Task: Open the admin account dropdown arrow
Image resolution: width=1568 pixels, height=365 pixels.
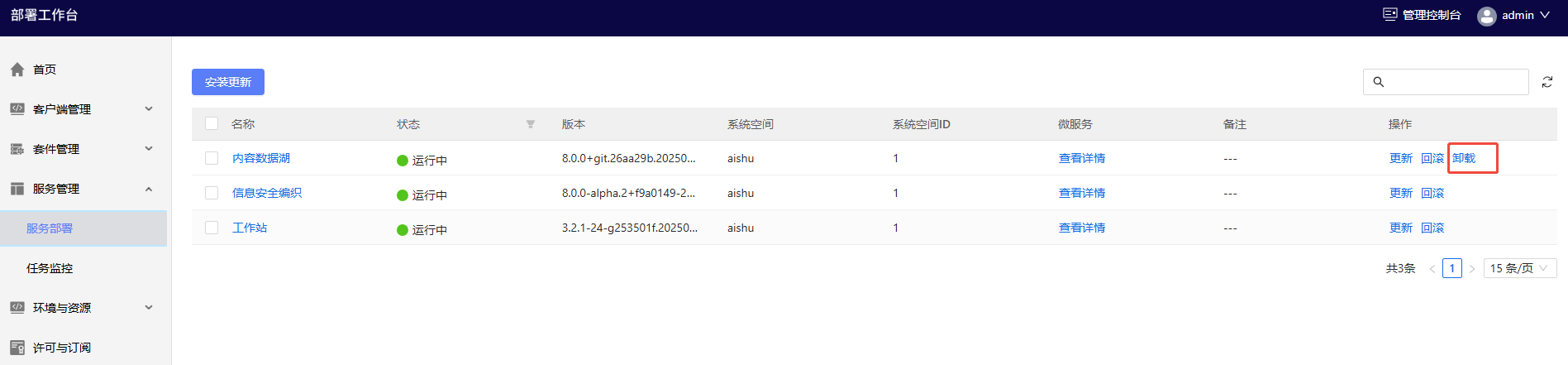Action: coord(1545,15)
